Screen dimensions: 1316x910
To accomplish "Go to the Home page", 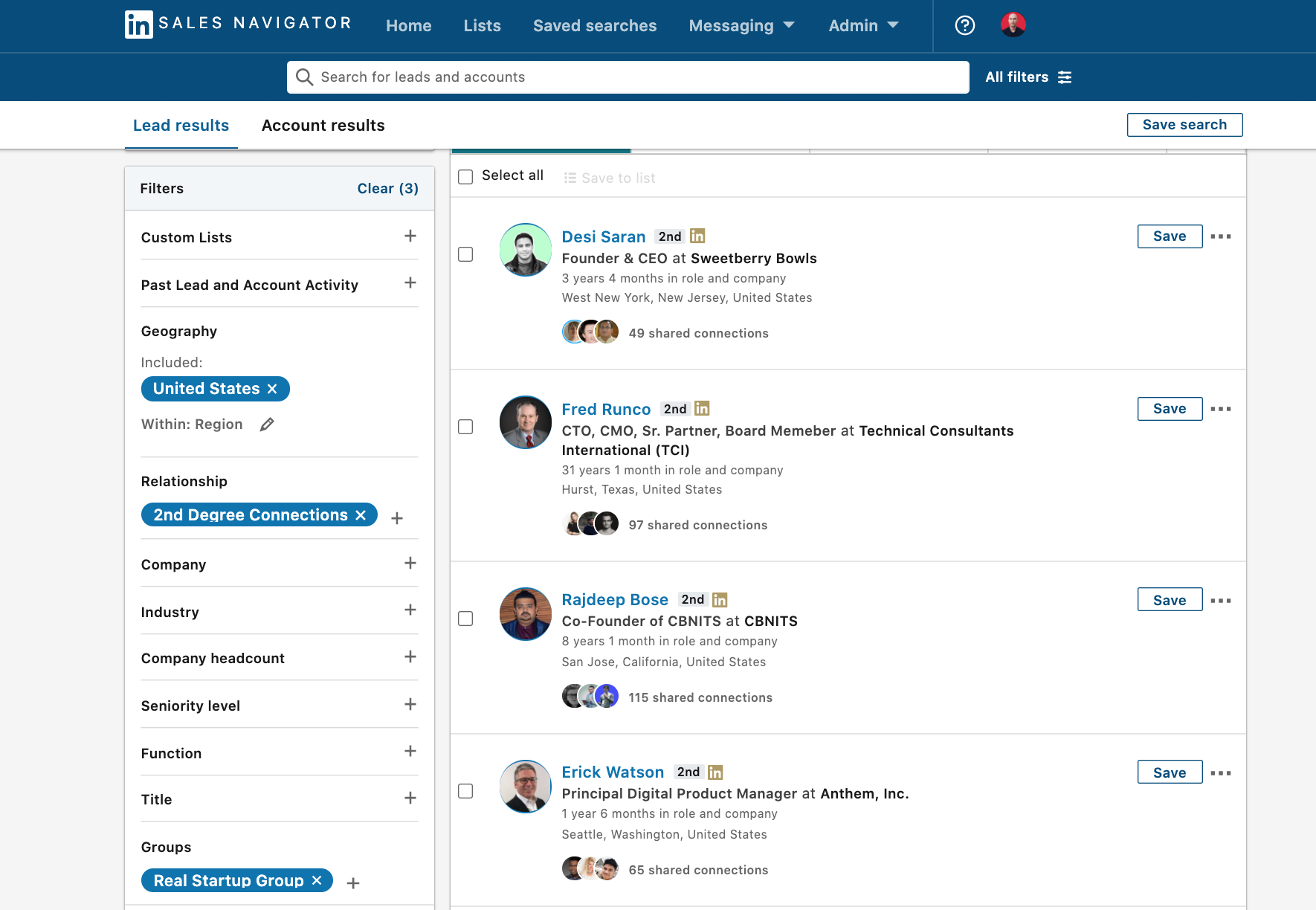I will (x=408, y=25).
